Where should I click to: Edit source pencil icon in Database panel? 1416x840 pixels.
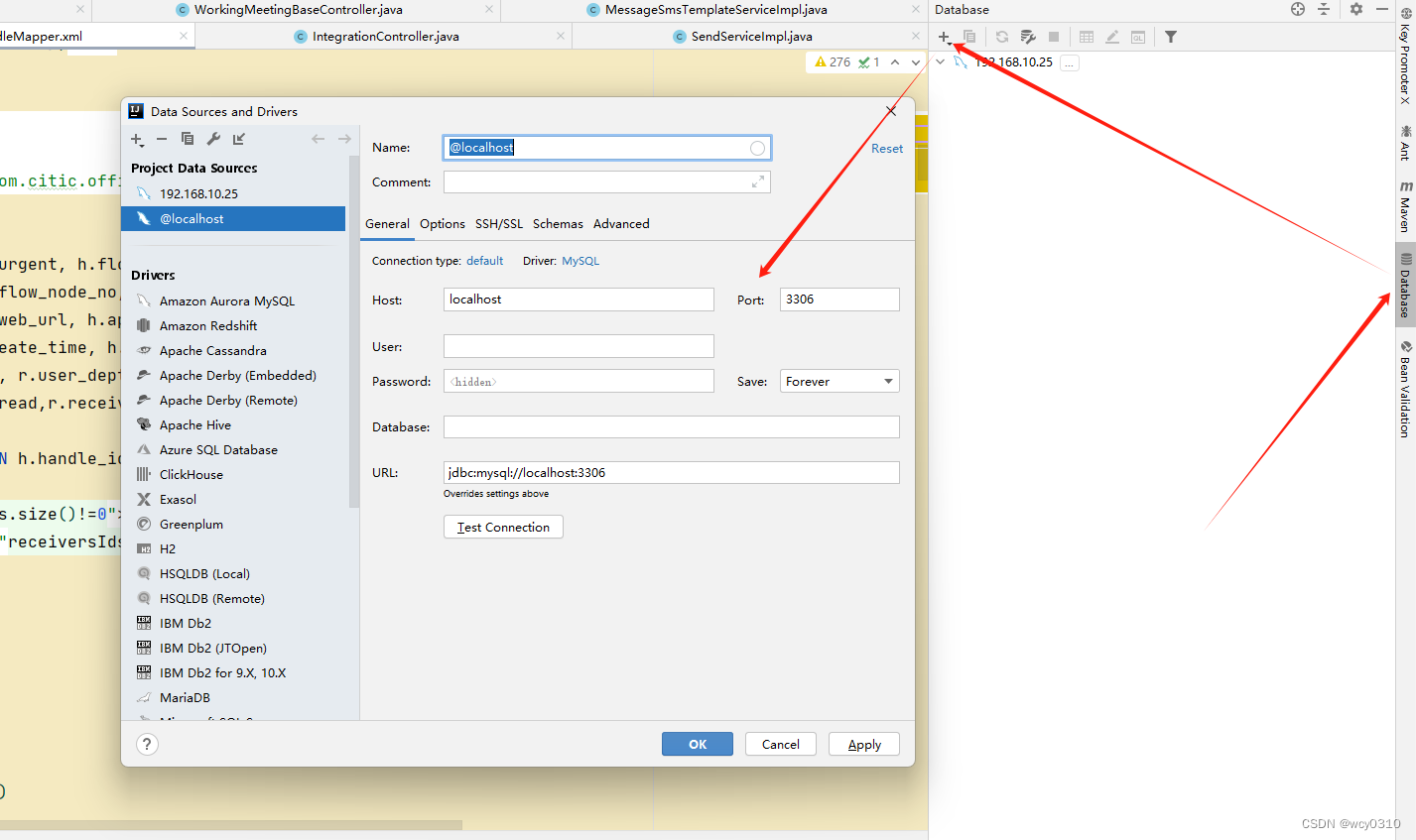coord(1112,37)
